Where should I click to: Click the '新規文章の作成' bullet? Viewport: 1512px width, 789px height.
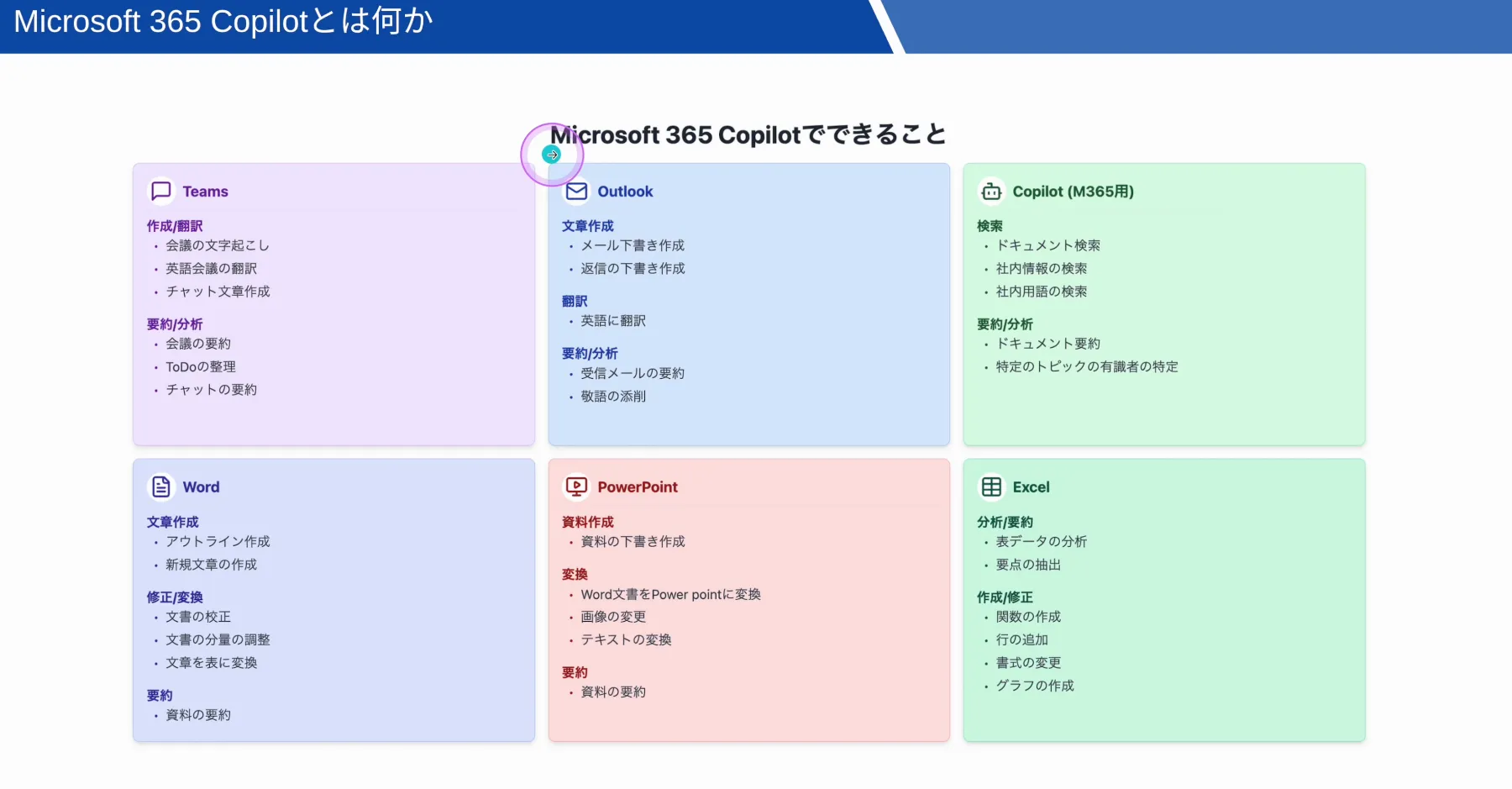(212, 565)
